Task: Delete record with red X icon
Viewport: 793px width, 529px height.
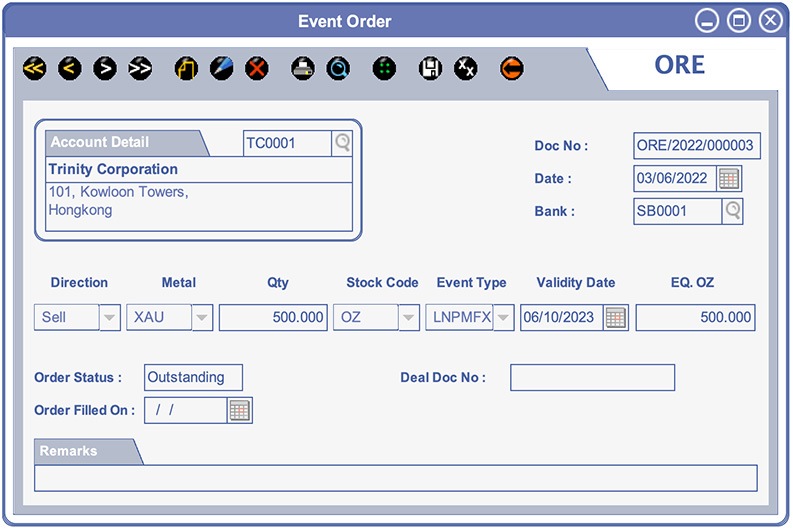Action: (x=257, y=68)
